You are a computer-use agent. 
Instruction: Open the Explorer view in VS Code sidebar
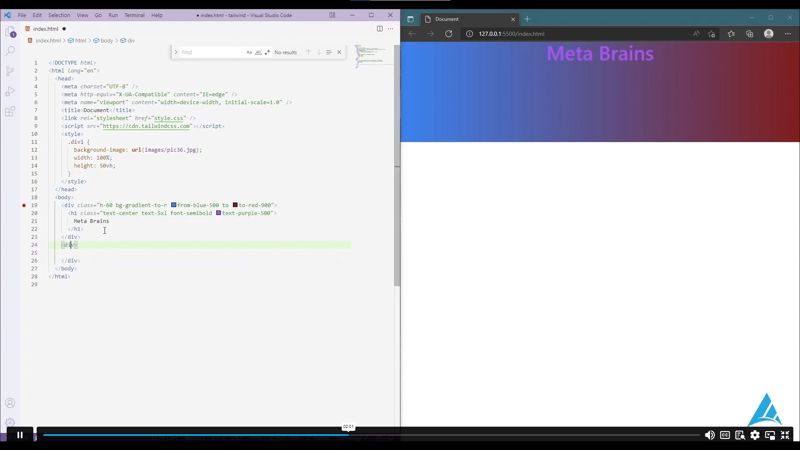point(10,32)
